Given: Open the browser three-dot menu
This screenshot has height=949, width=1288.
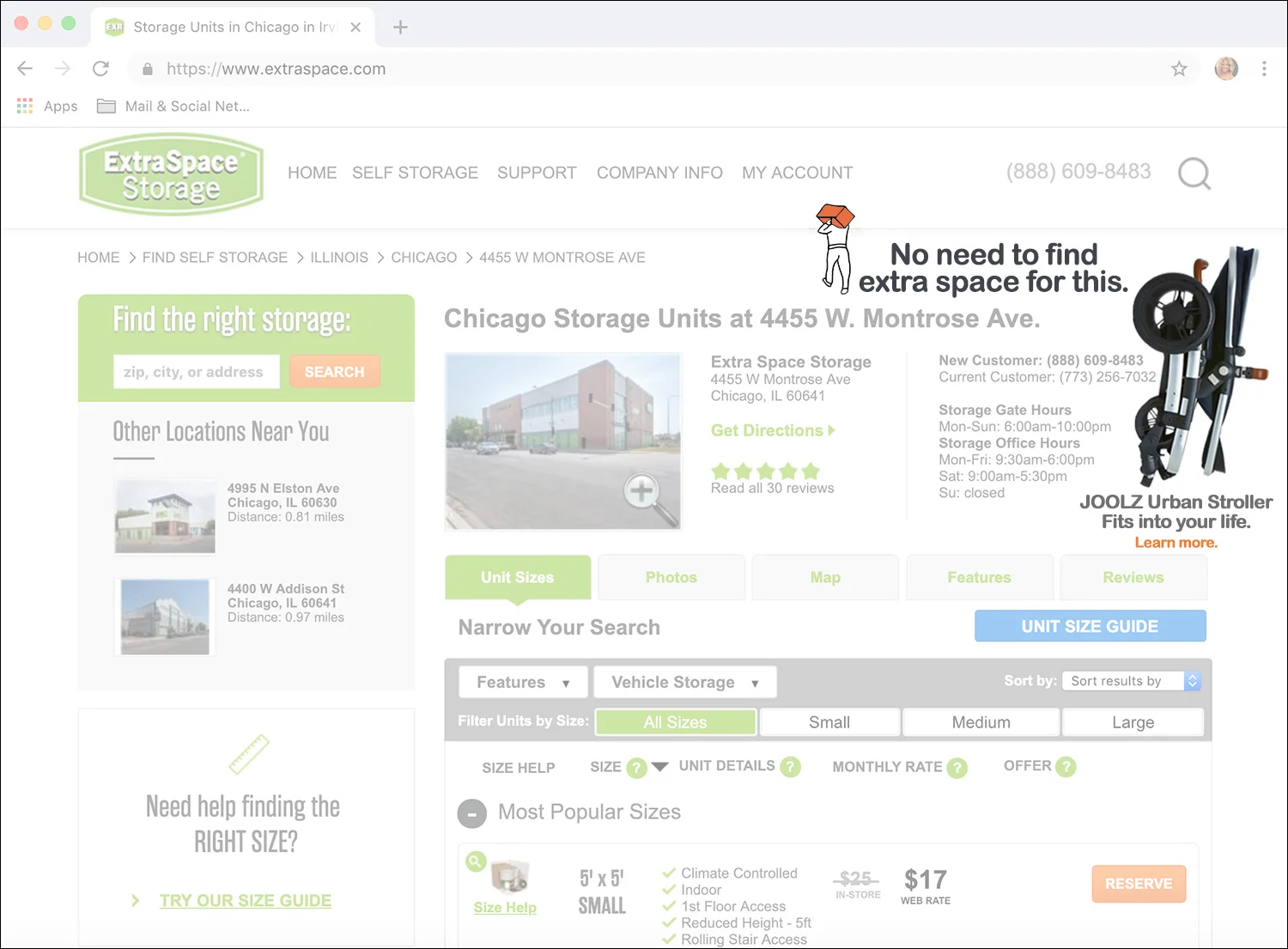Looking at the screenshot, I should point(1264,69).
